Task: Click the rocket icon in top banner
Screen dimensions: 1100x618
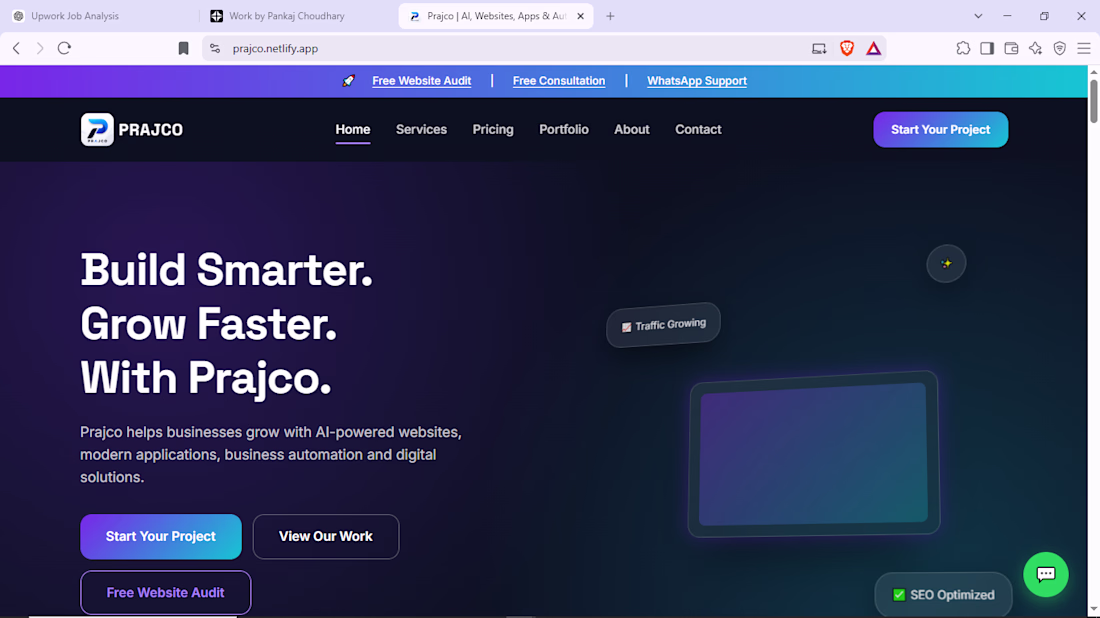Action: [349, 81]
